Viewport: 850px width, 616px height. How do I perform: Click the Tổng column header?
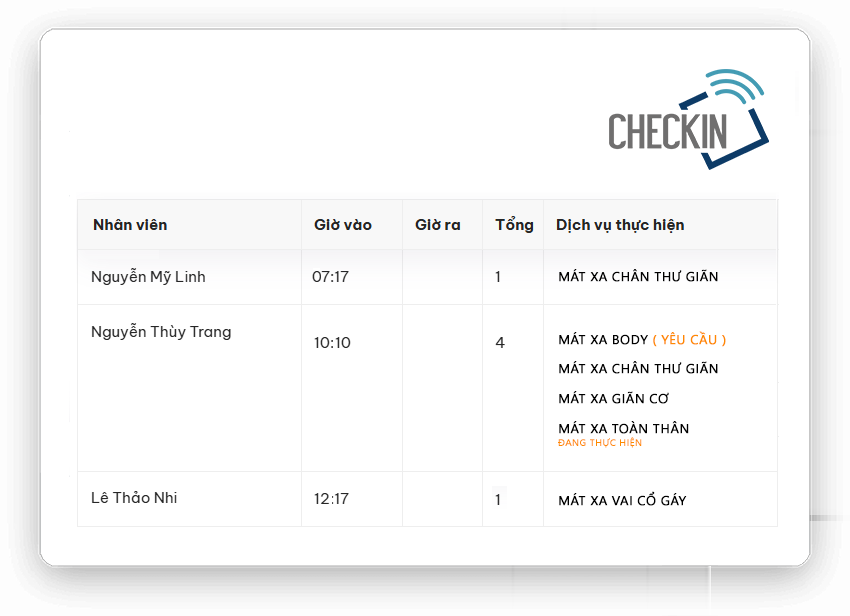(514, 225)
